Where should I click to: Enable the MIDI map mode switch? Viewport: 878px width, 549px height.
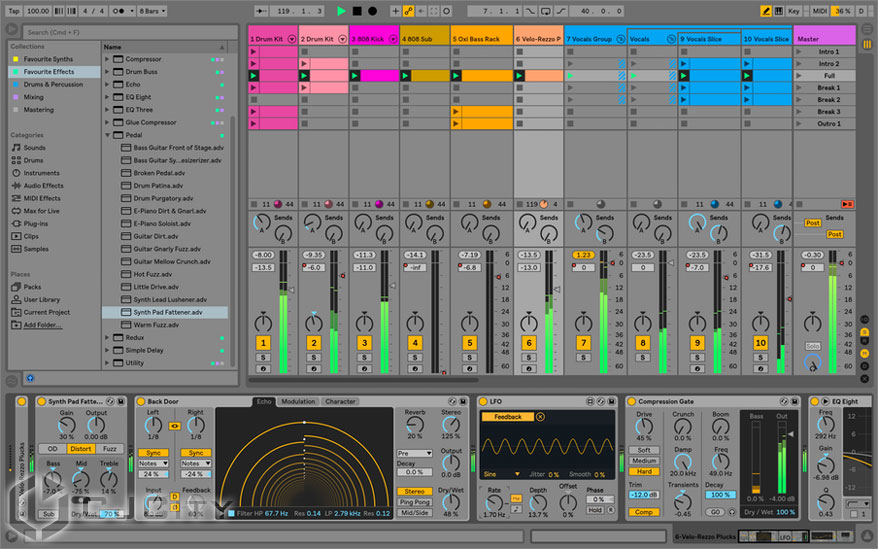pos(819,11)
